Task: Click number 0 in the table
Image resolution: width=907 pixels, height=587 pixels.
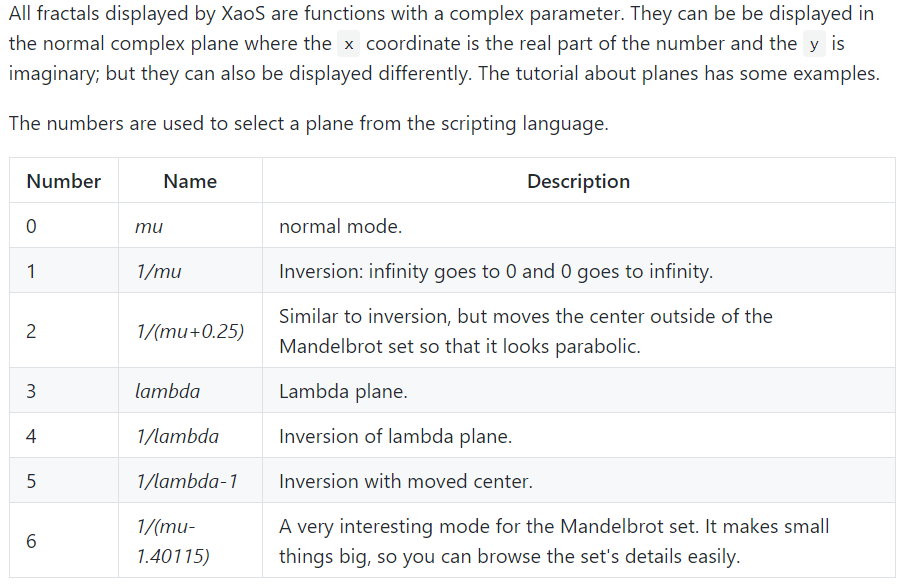Action: click(31, 226)
